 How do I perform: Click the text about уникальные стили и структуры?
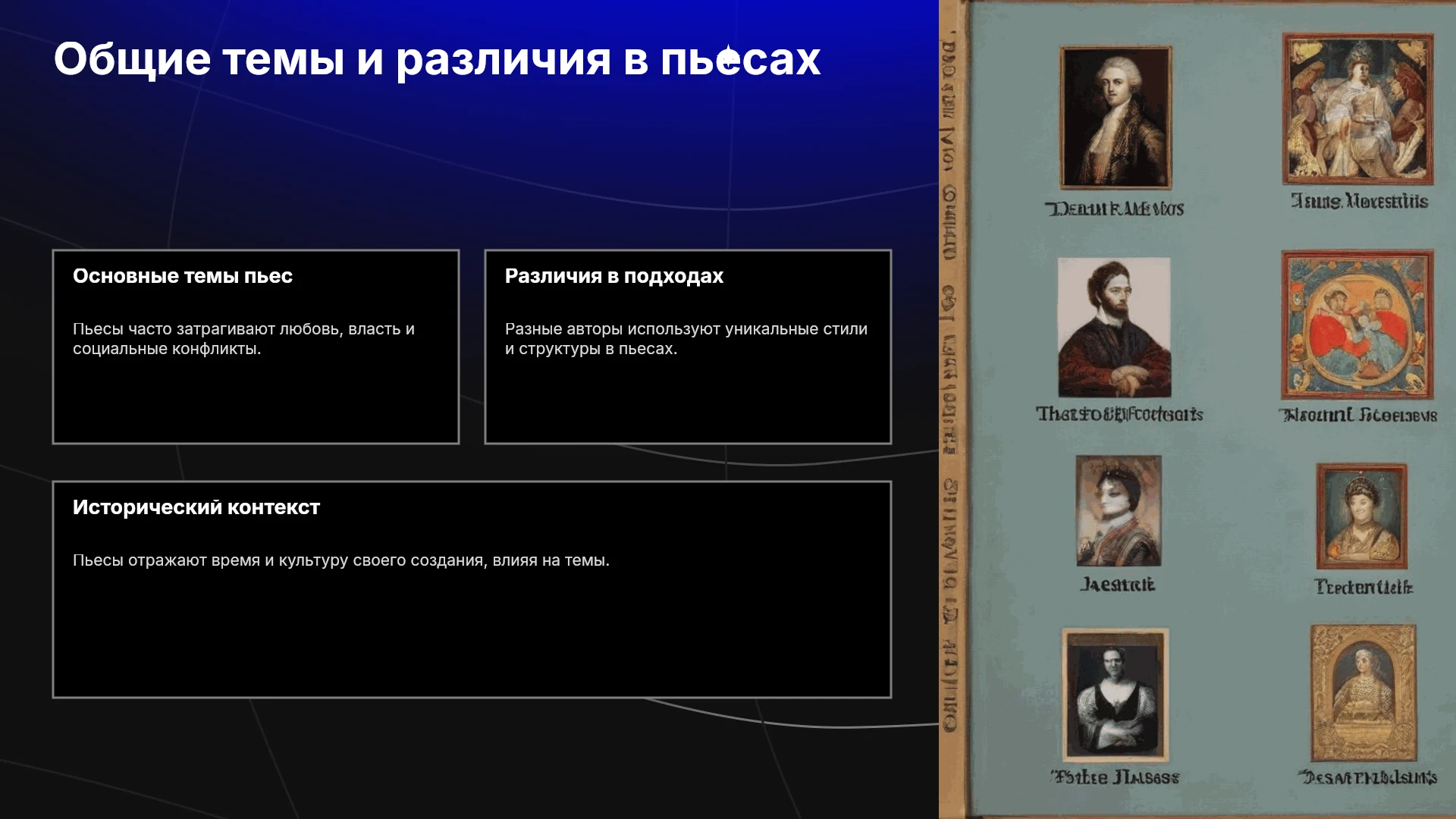(686, 339)
